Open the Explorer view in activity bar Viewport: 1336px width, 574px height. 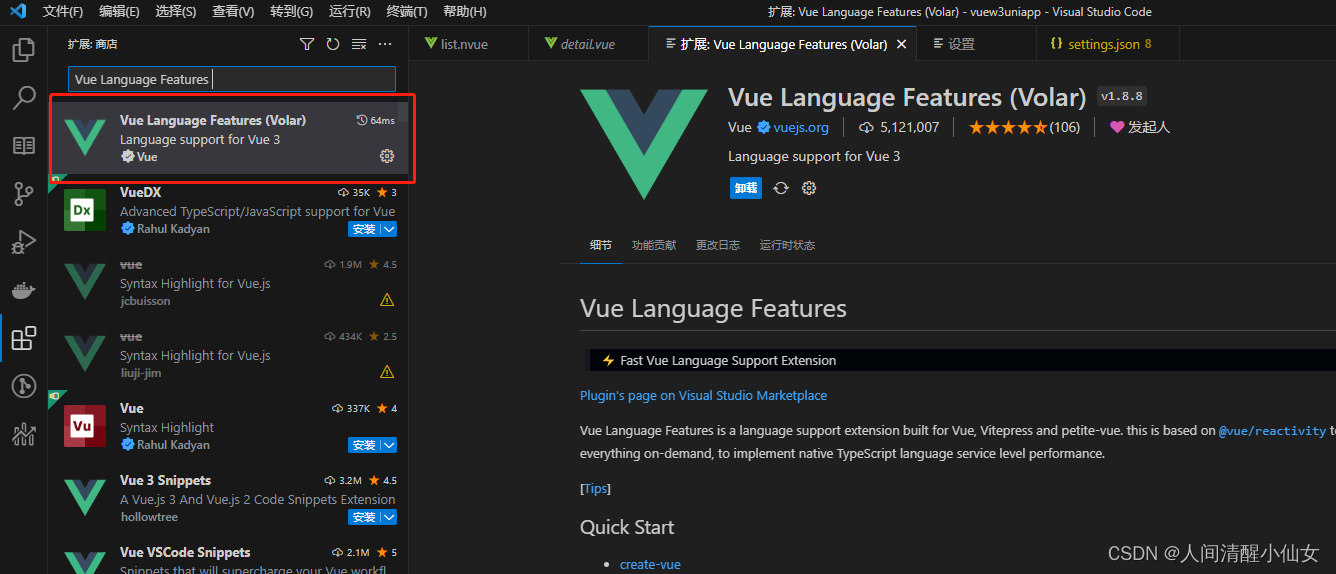tap(23, 49)
